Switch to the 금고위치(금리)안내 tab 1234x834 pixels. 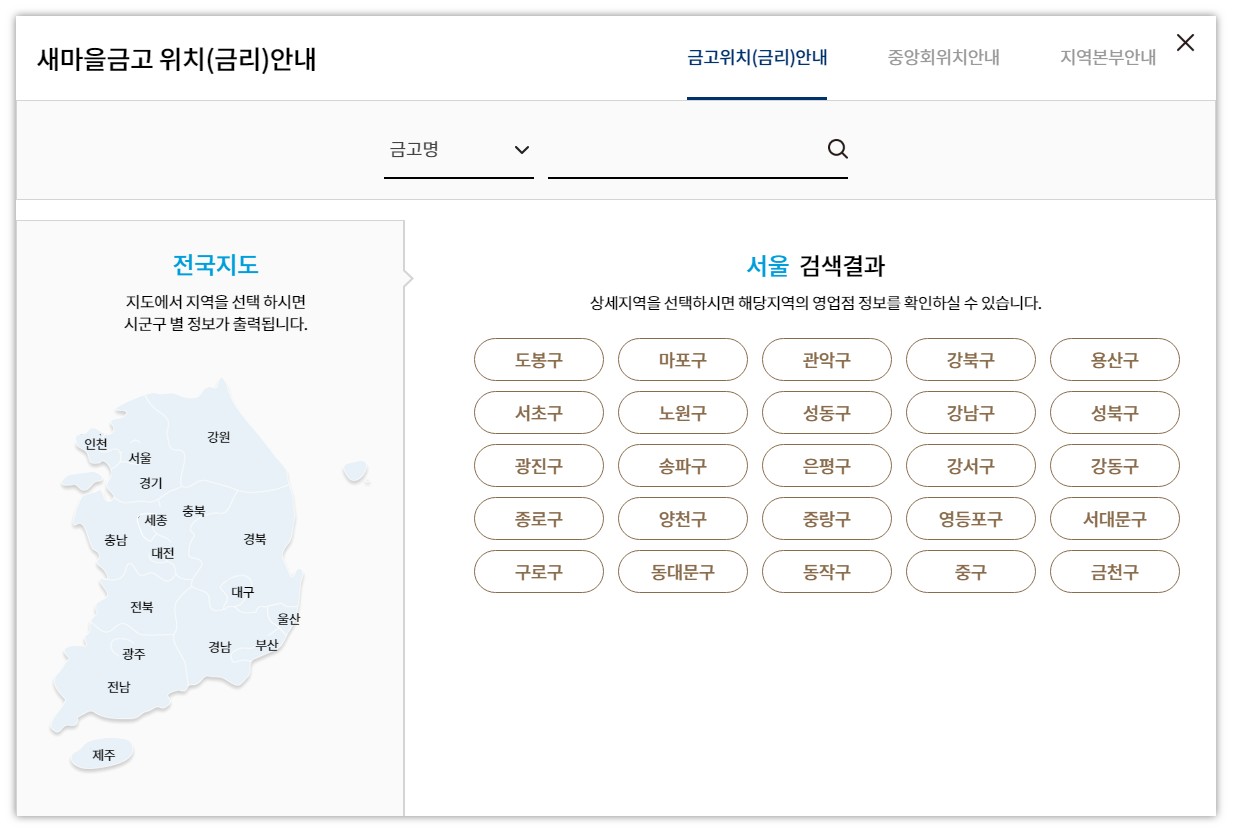[x=757, y=58]
